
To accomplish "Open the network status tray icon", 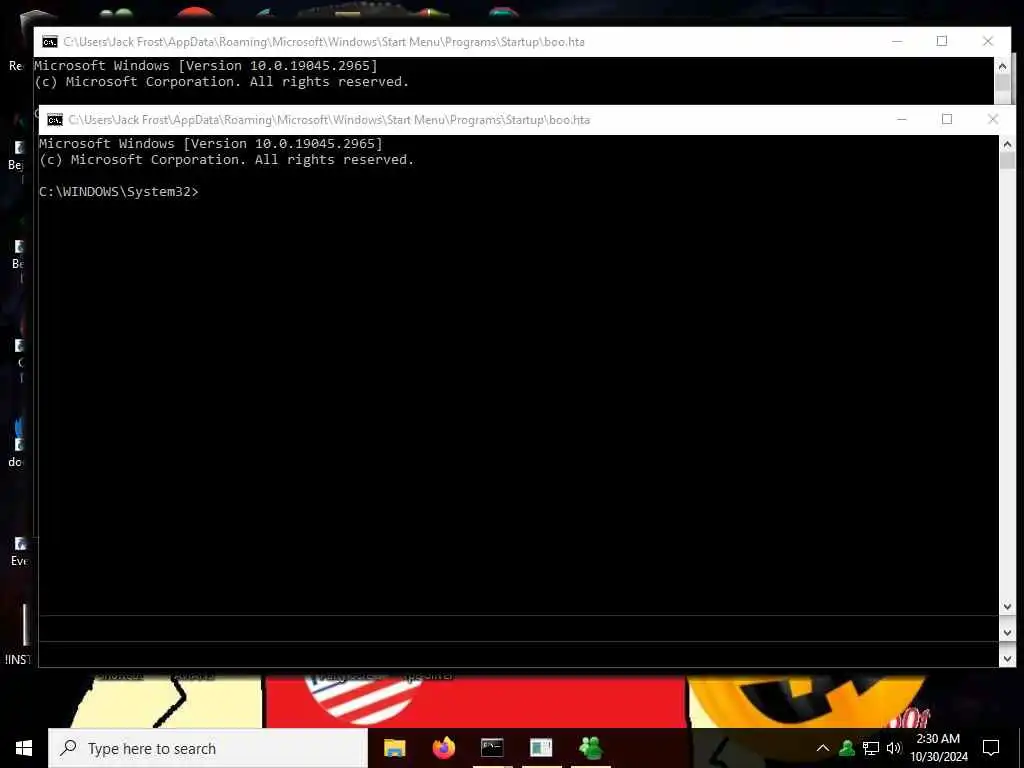I will point(870,748).
